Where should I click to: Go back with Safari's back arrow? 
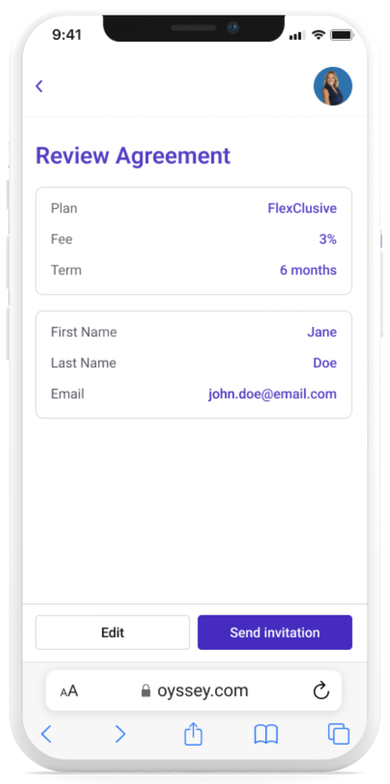[x=46, y=734]
